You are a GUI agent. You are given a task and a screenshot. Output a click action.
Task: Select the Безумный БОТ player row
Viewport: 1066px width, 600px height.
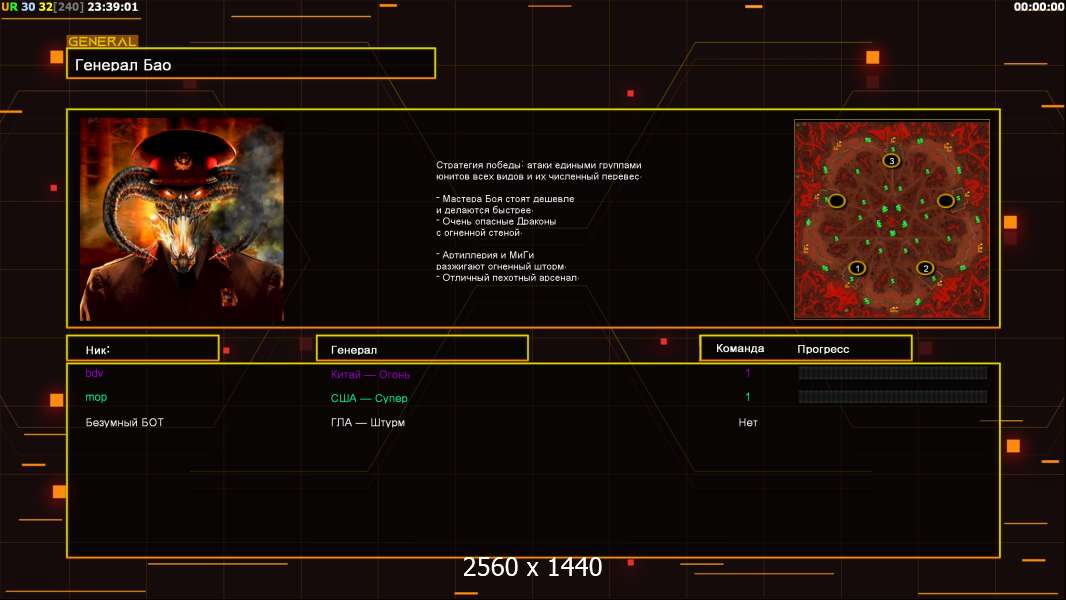pyautogui.click(x=124, y=423)
